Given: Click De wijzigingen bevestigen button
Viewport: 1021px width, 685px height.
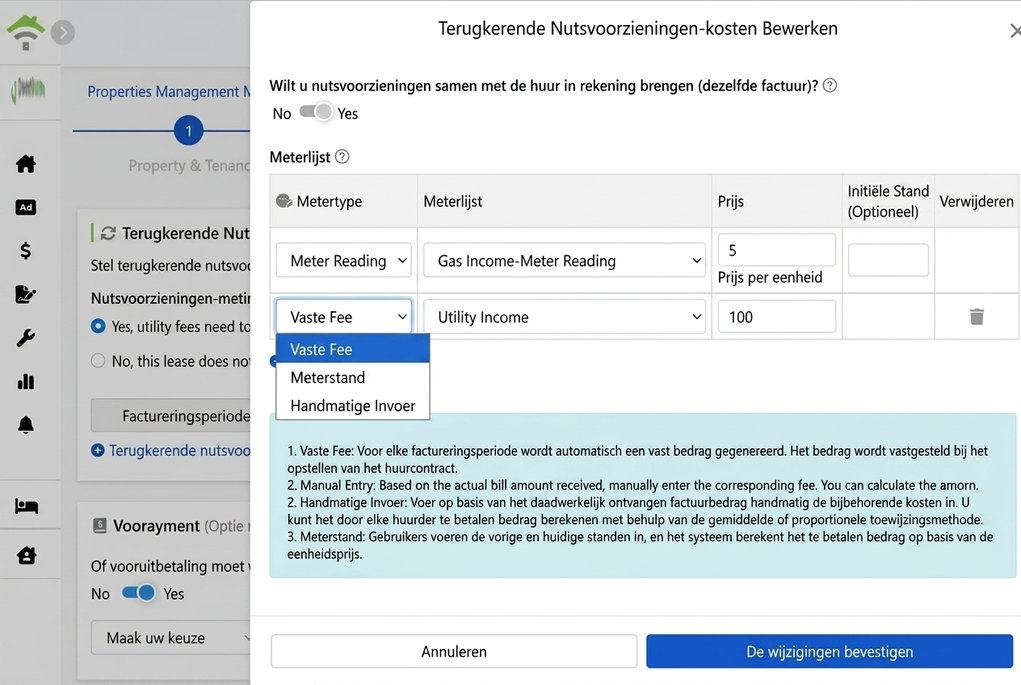Looking at the screenshot, I should point(830,651).
